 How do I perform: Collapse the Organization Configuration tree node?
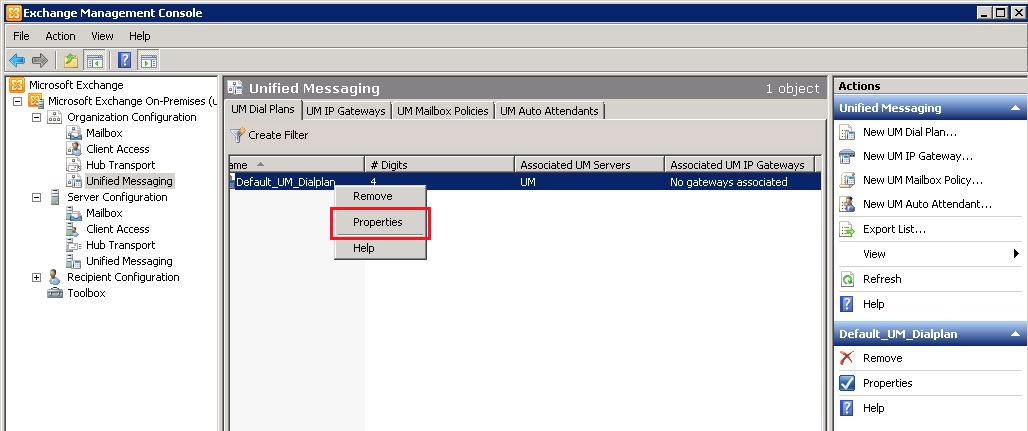pyautogui.click(x=36, y=117)
